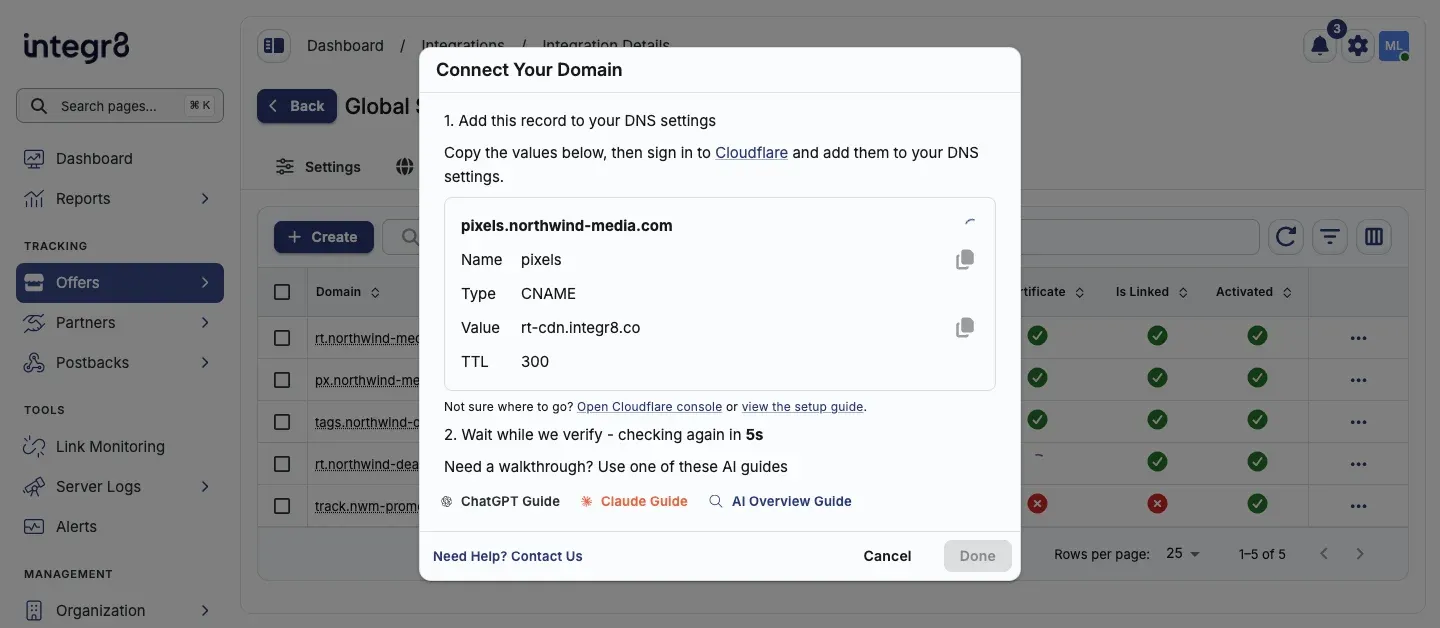Open the column visibility icon

pyautogui.click(x=1374, y=237)
